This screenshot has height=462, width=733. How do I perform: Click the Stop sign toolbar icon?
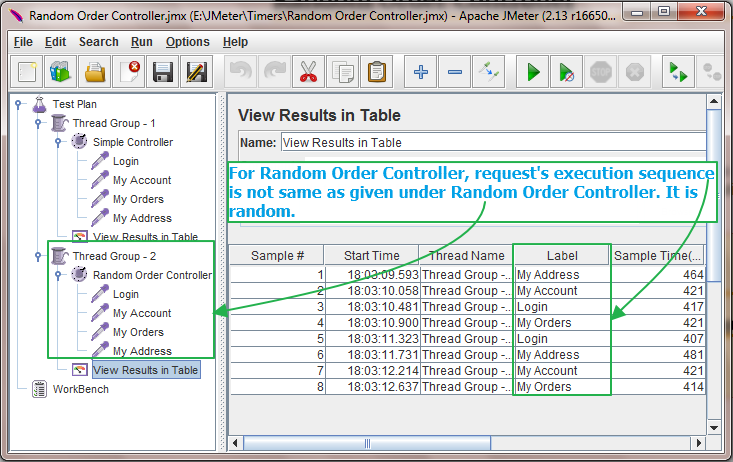601,72
